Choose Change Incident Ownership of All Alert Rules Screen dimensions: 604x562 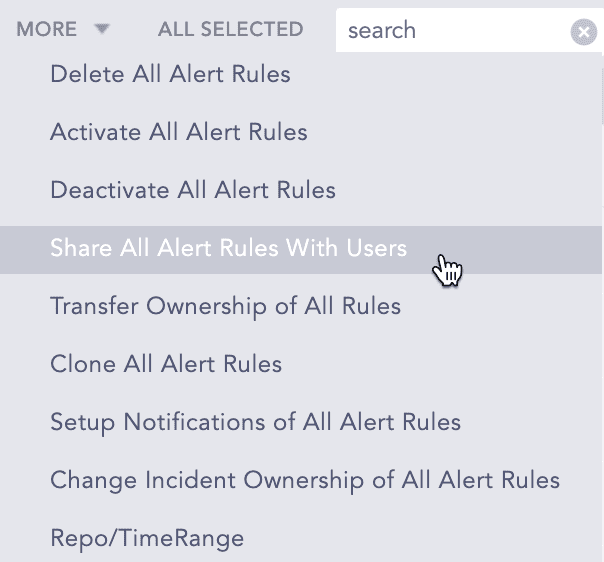click(305, 480)
